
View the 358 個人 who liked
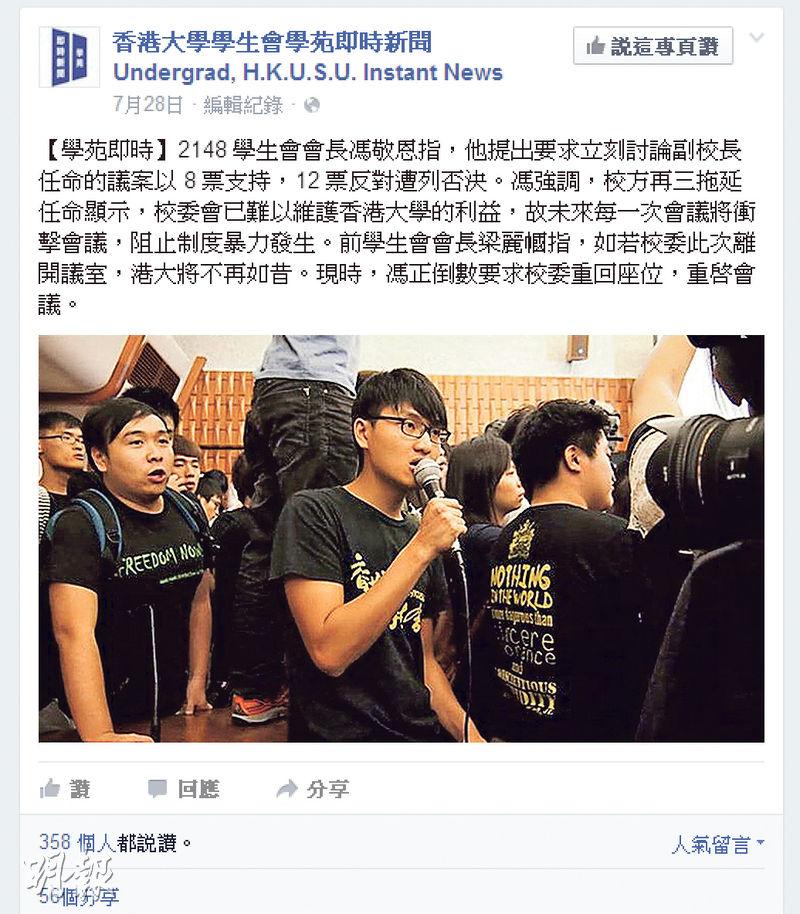(77, 843)
